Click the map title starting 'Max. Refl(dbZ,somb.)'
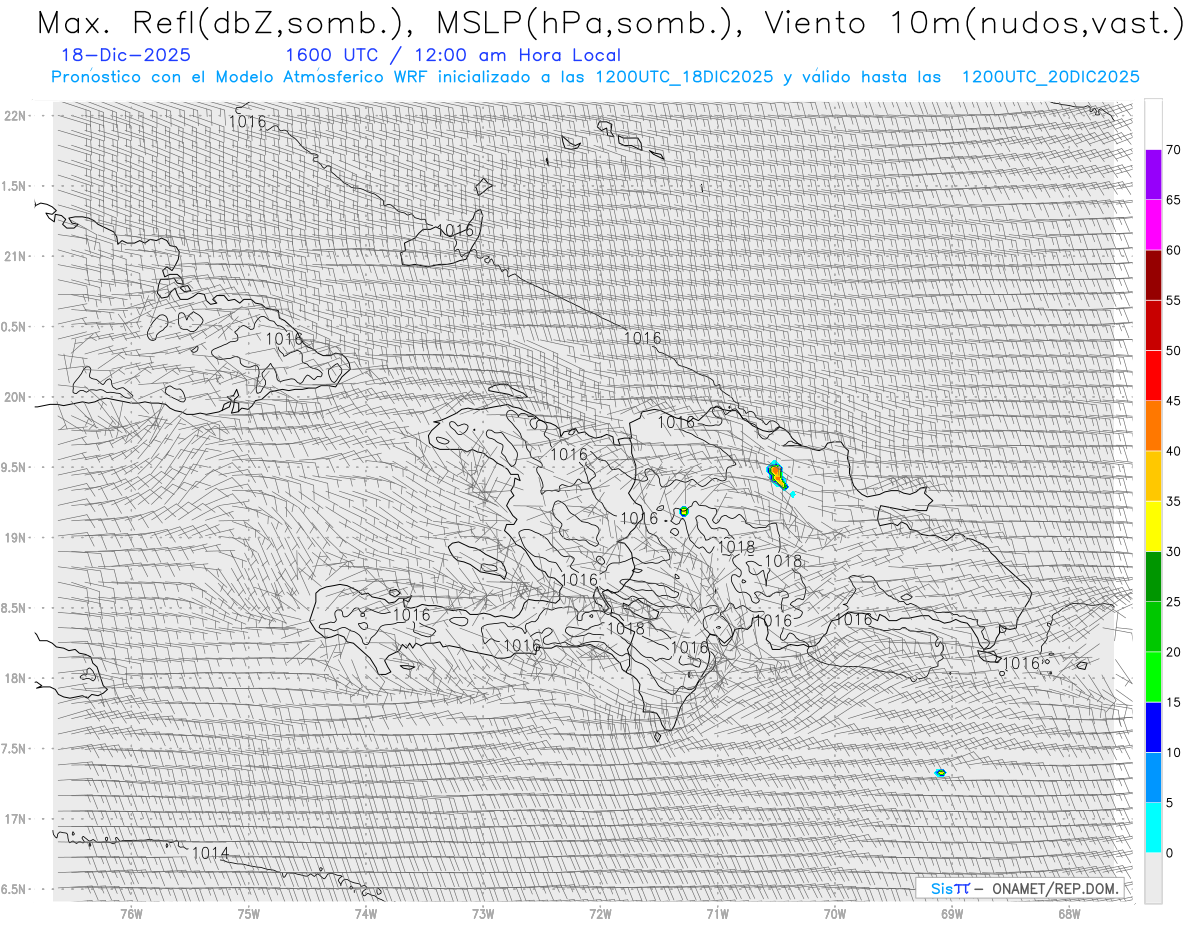The height and width of the screenshot is (927, 1200). [x=610, y=23]
